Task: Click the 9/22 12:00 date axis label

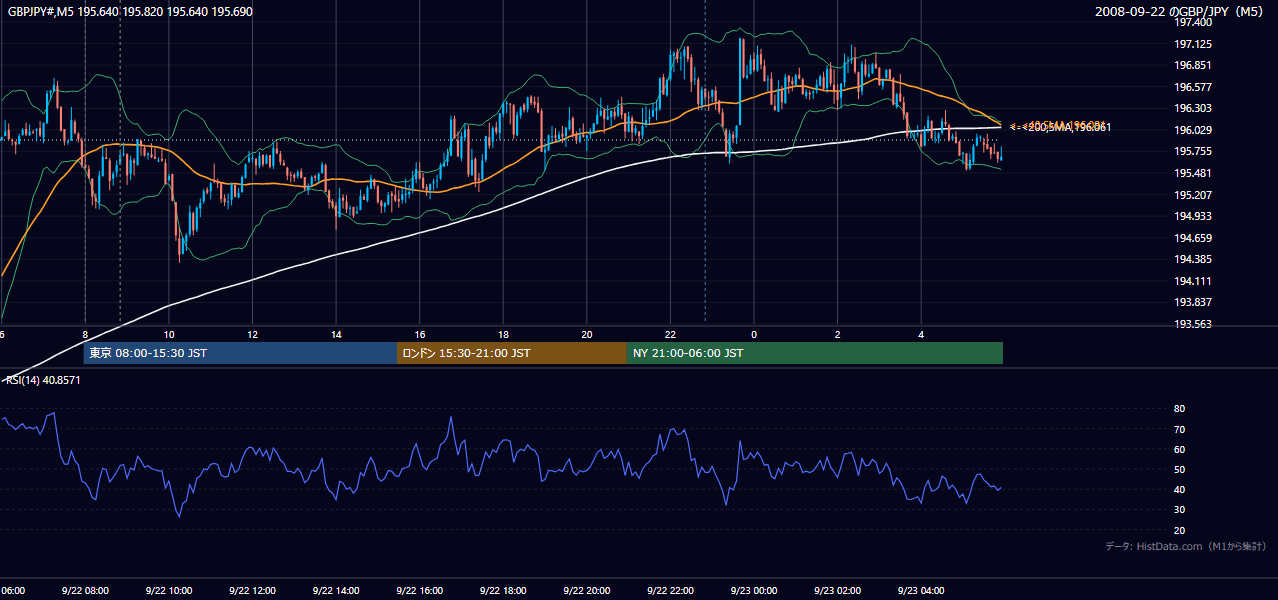Action: pos(252,590)
